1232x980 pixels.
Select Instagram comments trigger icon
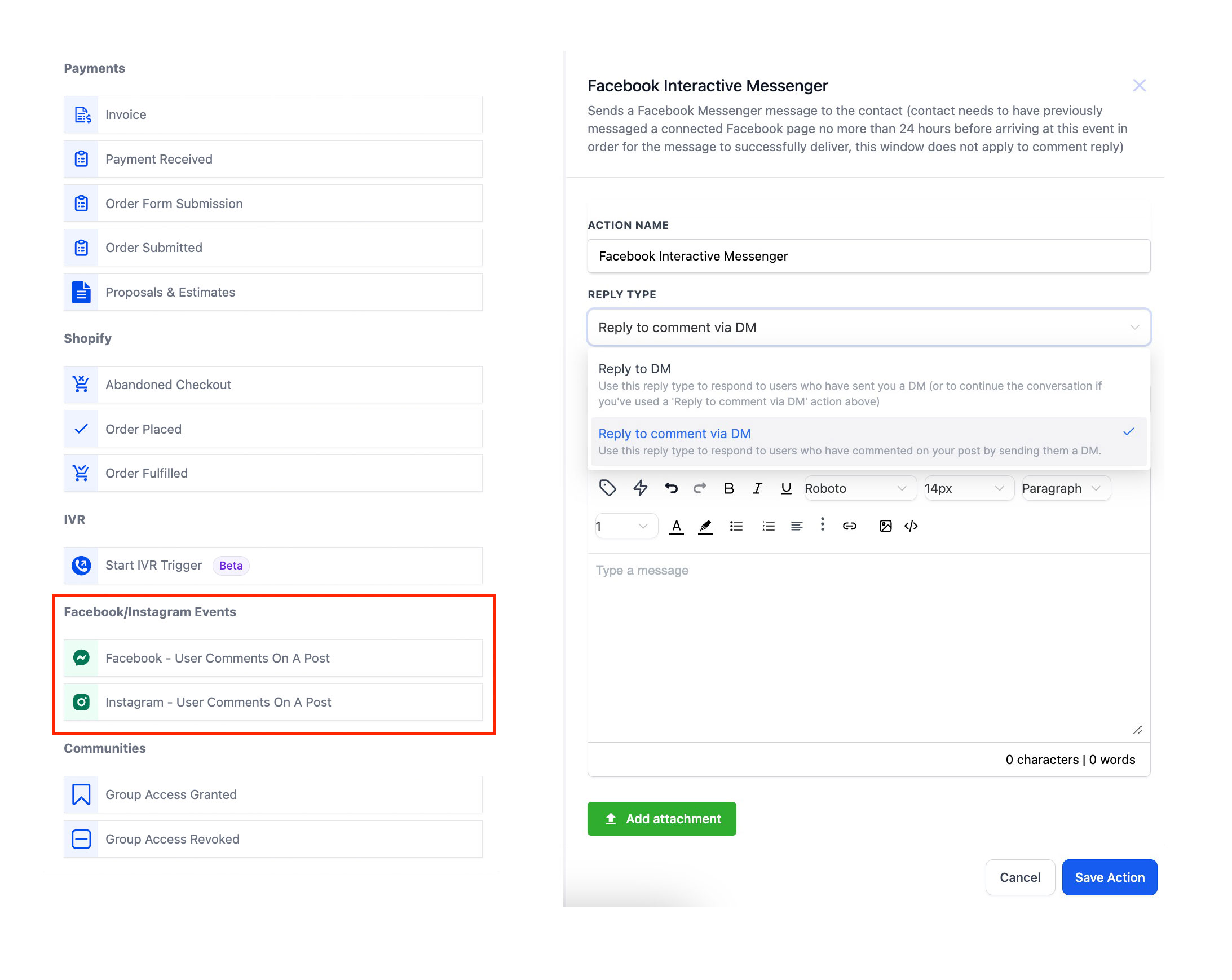[82, 701]
